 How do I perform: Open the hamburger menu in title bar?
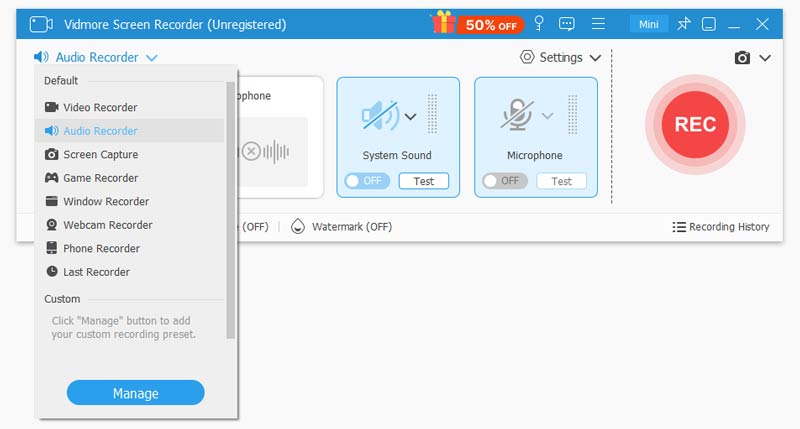click(x=598, y=24)
